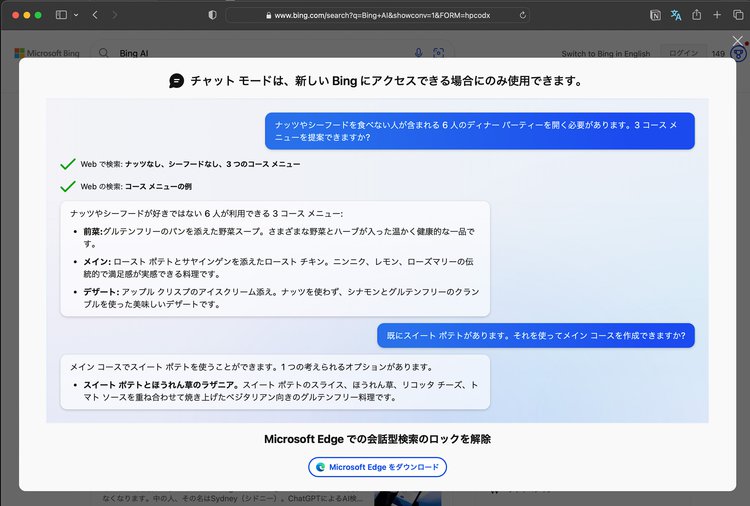Close the chat mode overlay dialog
The width and height of the screenshot is (750, 506).
(x=737, y=41)
